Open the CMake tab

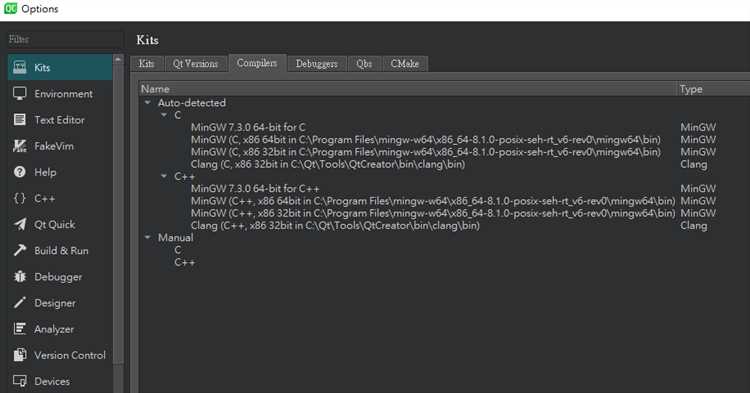405,64
